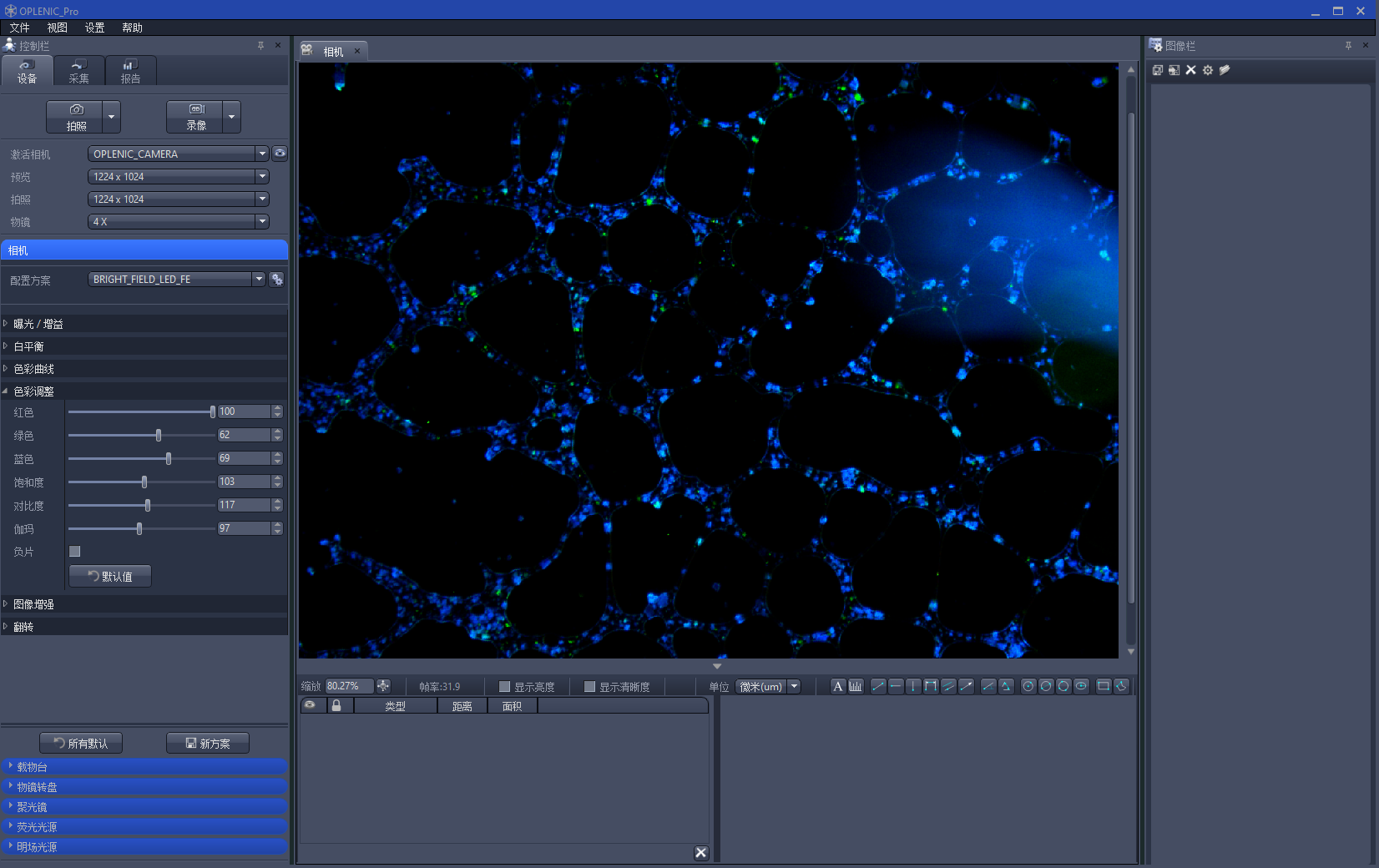Select the rectangle measurement tool
1379x868 pixels.
[1103, 686]
